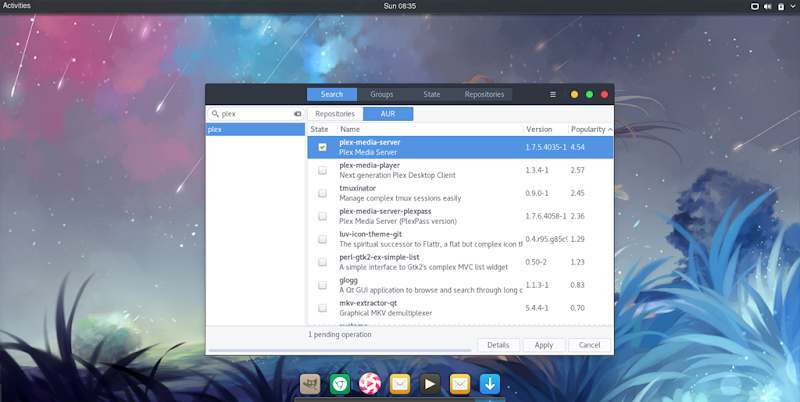Sort by the State column header
800x402 pixels.
pos(322,129)
